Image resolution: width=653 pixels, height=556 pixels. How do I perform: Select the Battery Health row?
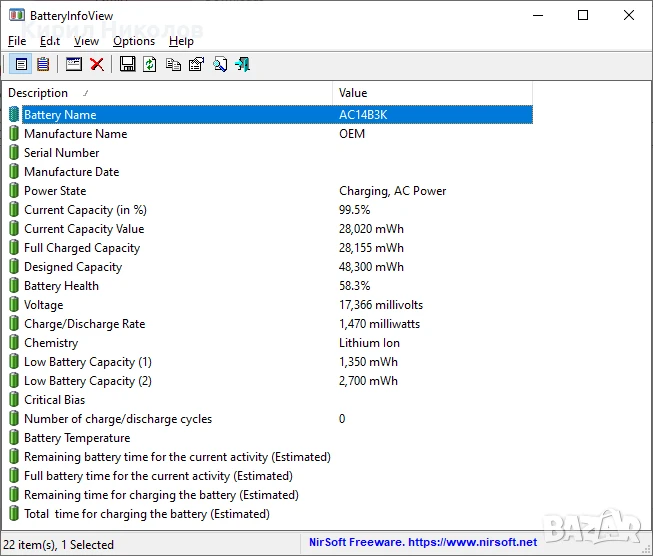coord(267,286)
